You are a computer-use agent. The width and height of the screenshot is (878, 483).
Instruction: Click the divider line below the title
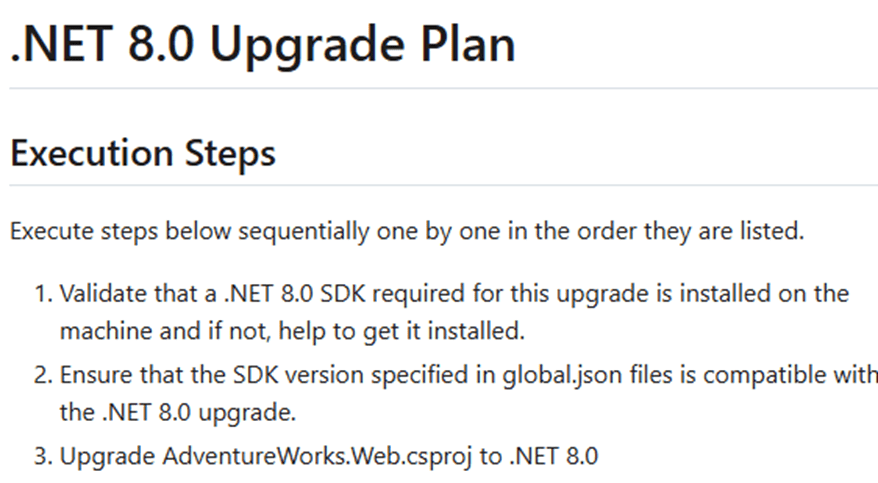[440, 89]
